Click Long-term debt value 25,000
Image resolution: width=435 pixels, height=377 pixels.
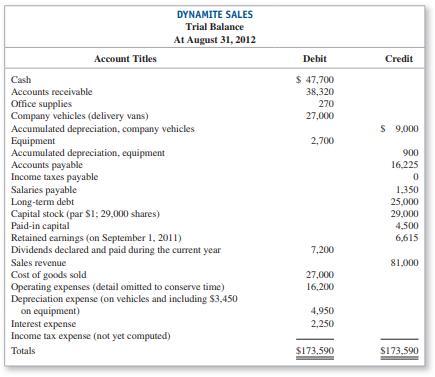point(405,202)
